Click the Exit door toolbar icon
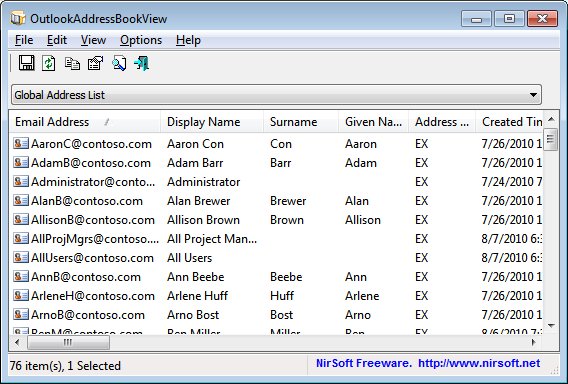The image size is (568, 384). click(x=142, y=63)
